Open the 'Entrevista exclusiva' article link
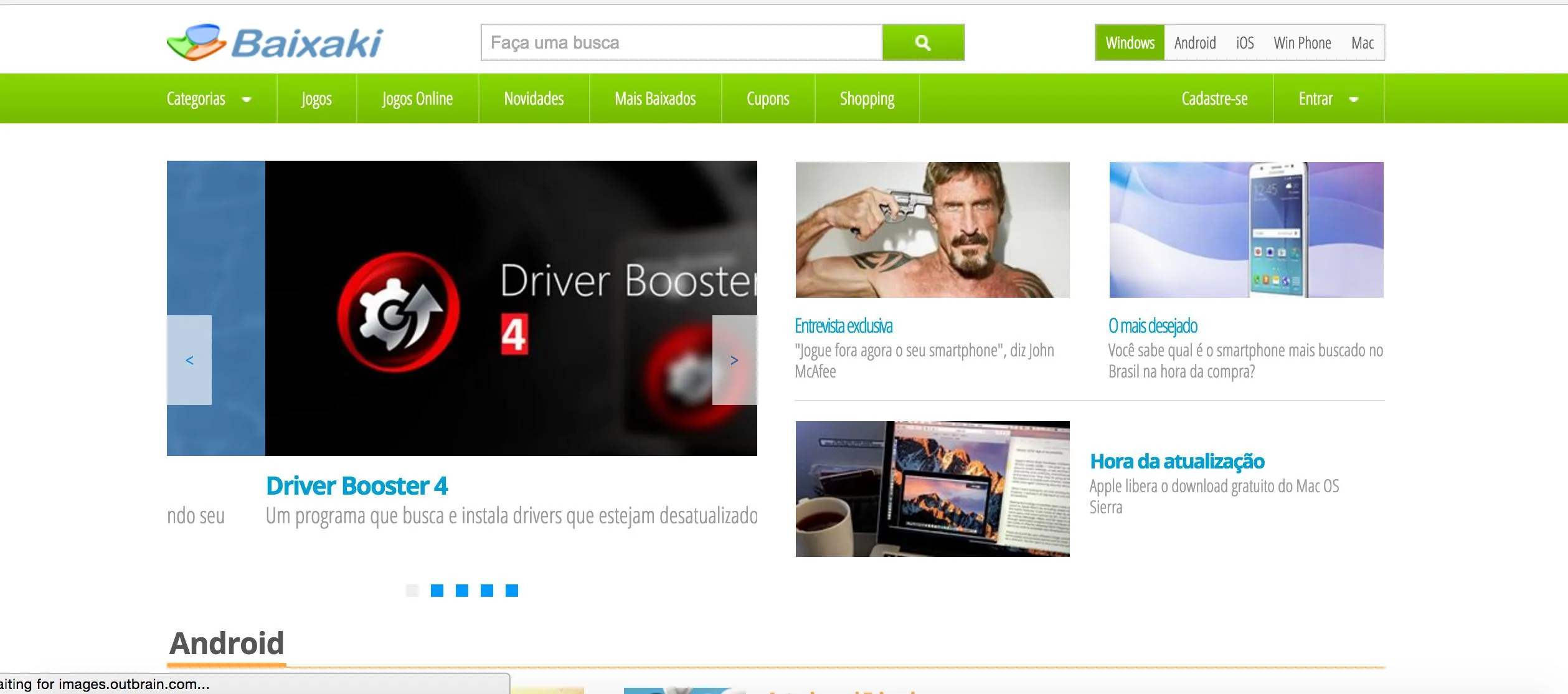The image size is (1568, 694). point(844,326)
